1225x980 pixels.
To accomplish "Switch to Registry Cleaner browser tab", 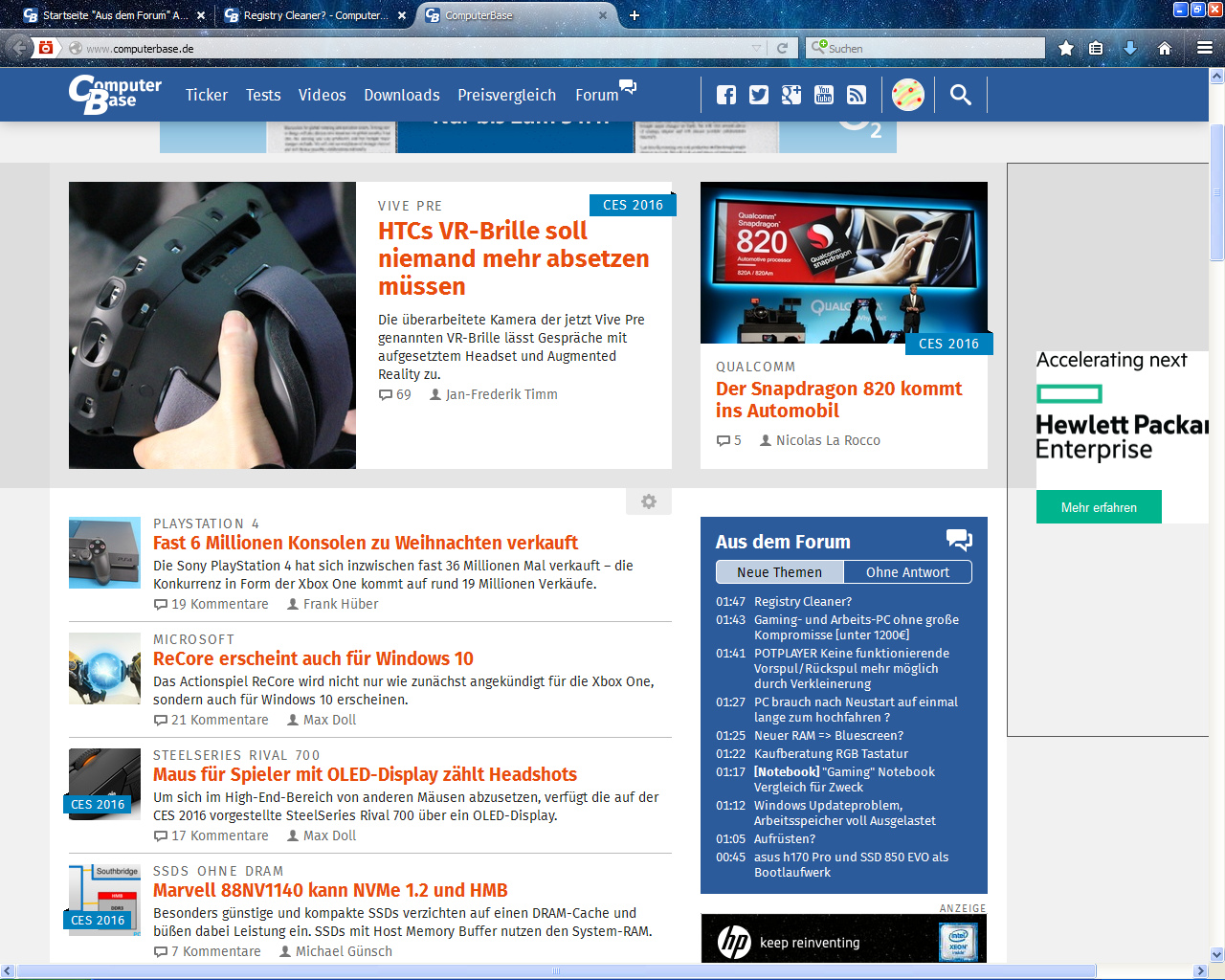I will click(314, 15).
